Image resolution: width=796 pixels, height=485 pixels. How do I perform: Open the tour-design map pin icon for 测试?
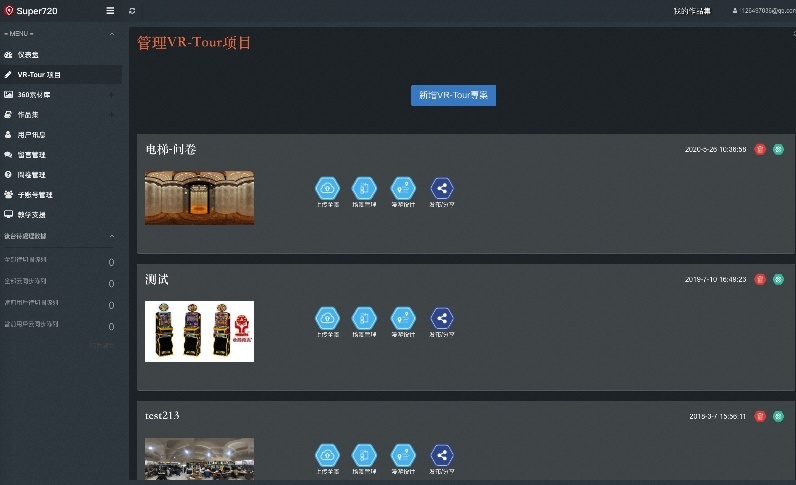tap(403, 318)
